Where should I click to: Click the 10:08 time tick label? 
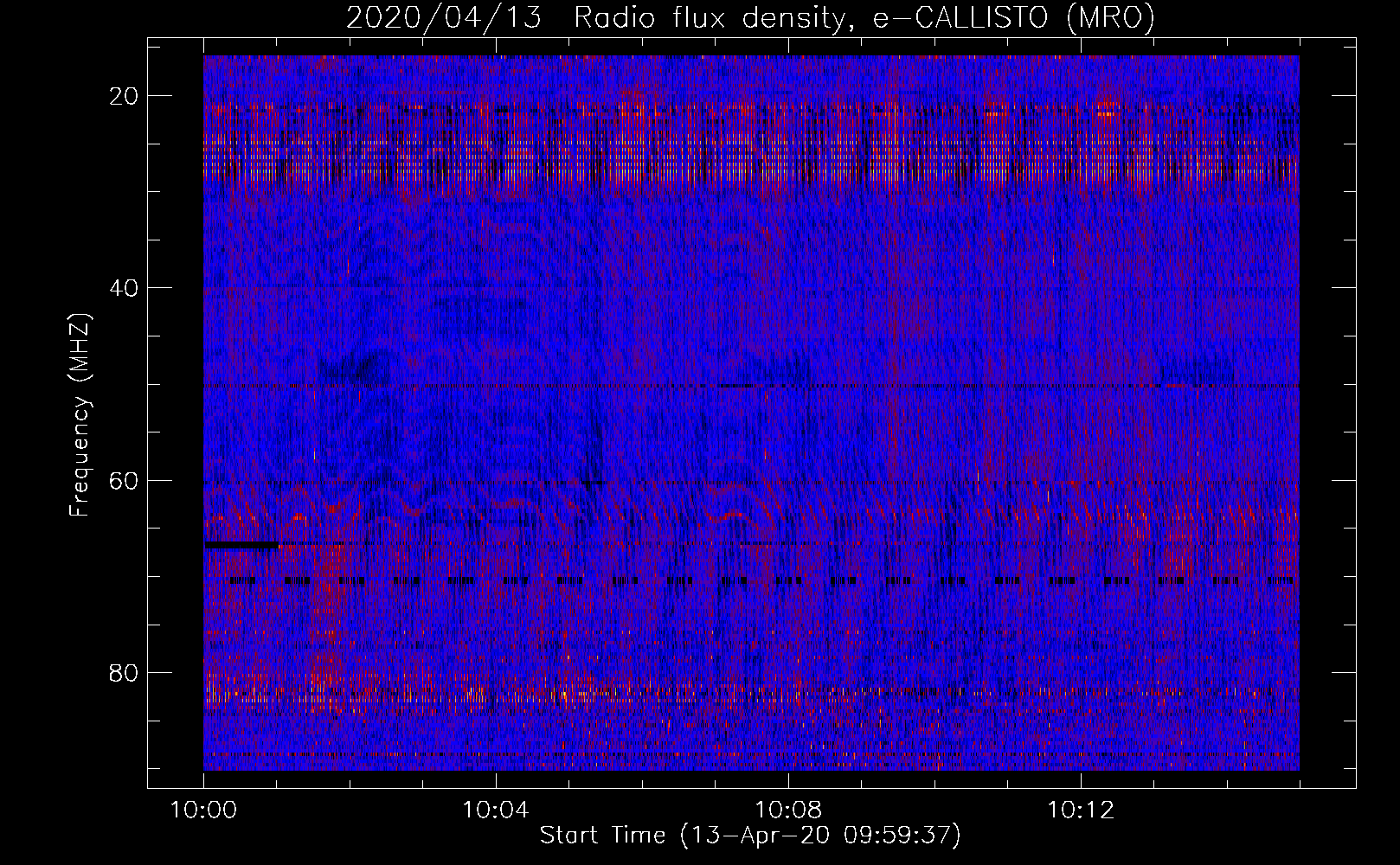pyautogui.click(x=788, y=811)
